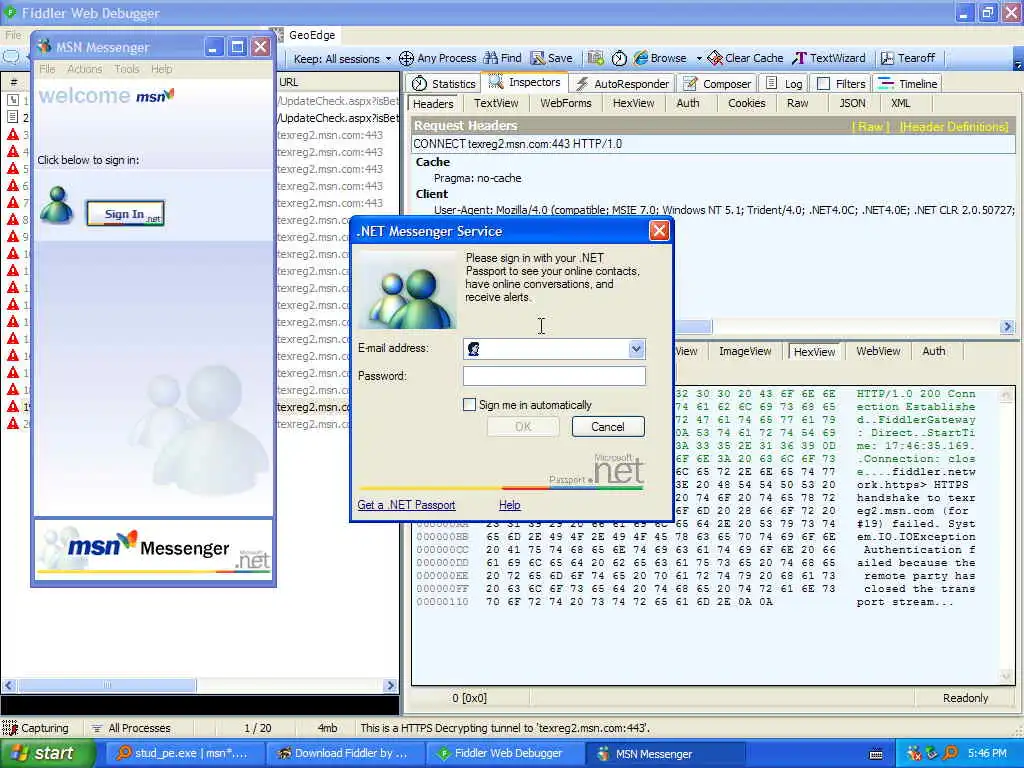The image size is (1024, 768).
Task: Click camera screenshot icon beside Save
Action: tap(595, 58)
